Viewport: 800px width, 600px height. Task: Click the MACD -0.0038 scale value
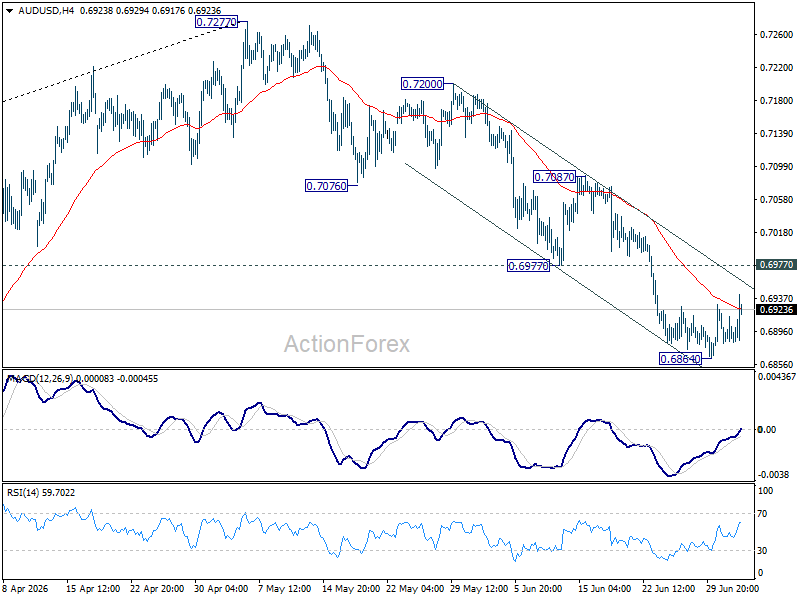(x=773, y=474)
